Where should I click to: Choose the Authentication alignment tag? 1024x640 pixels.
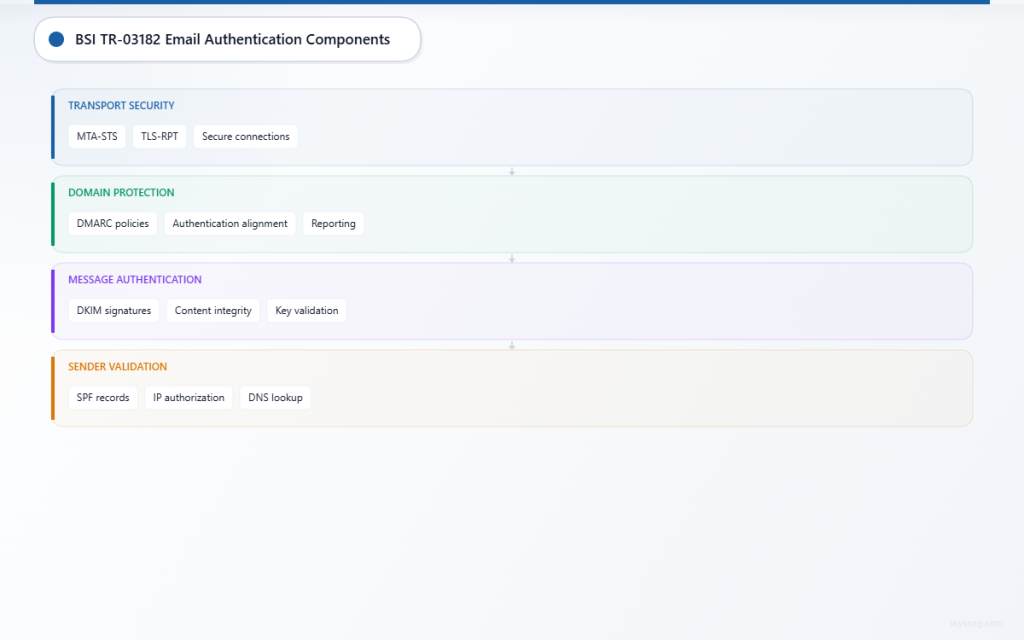(230, 223)
